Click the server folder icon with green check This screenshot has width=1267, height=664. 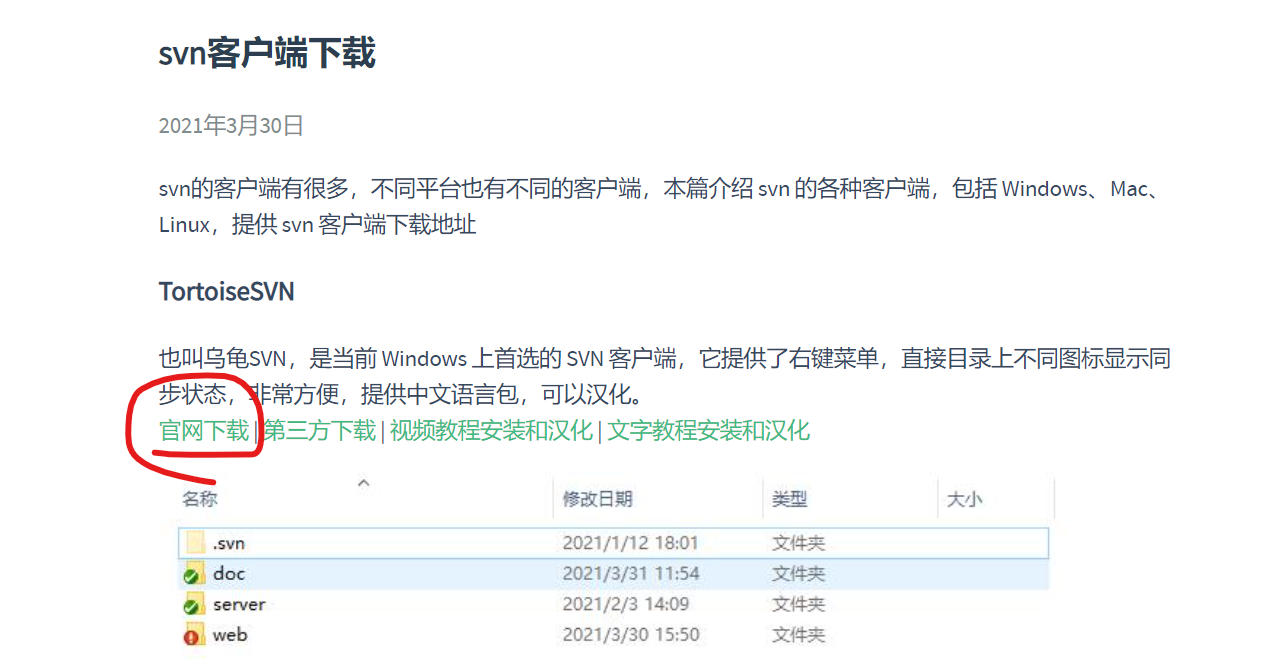pos(194,605)
